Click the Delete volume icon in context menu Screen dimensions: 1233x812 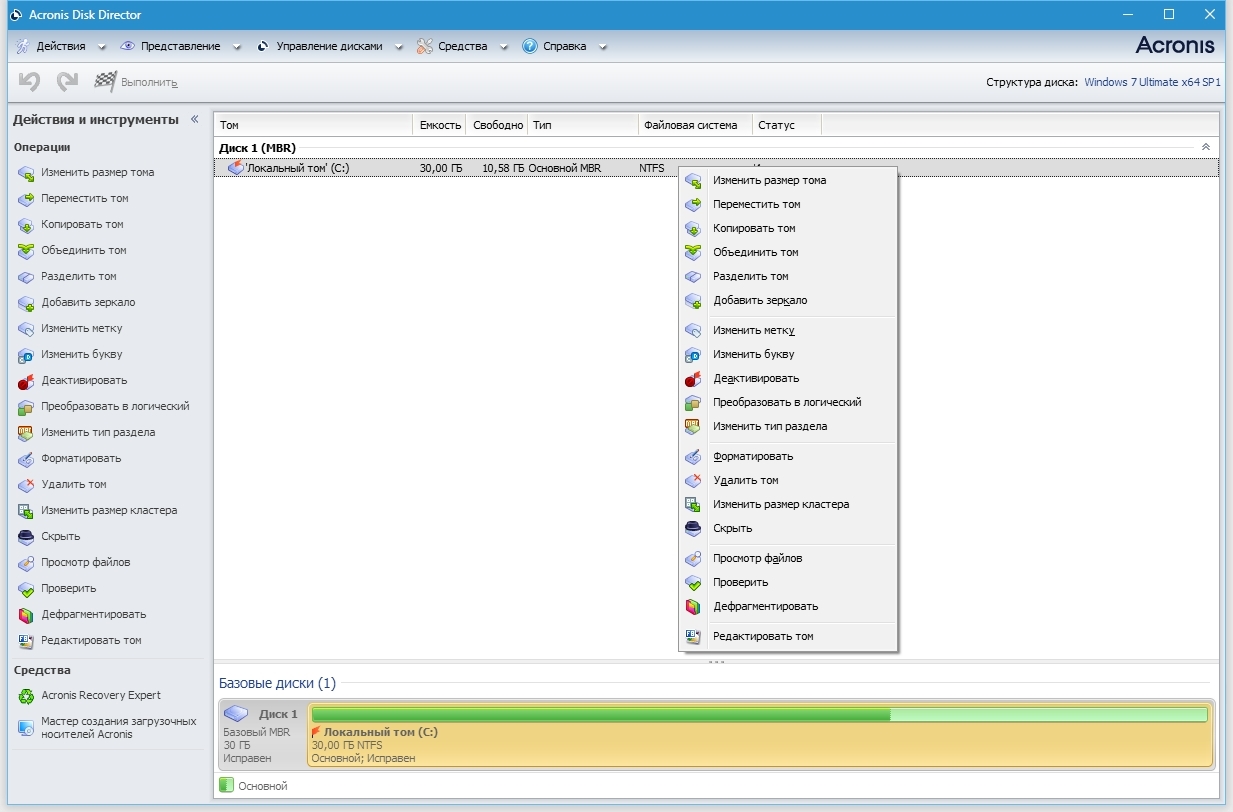pyautogui.click(x=693, y=481)
